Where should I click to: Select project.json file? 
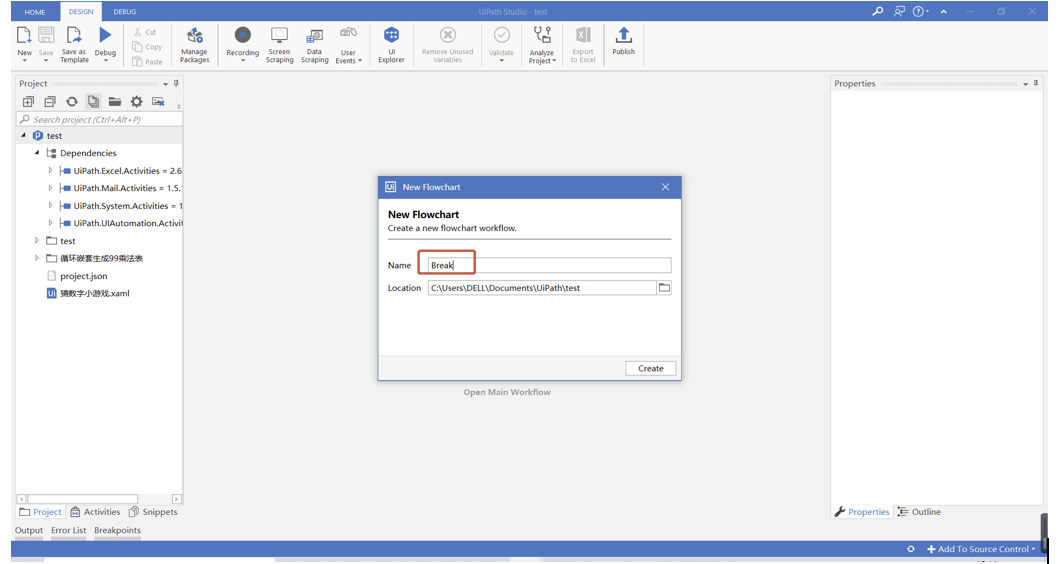coord(77,276)
